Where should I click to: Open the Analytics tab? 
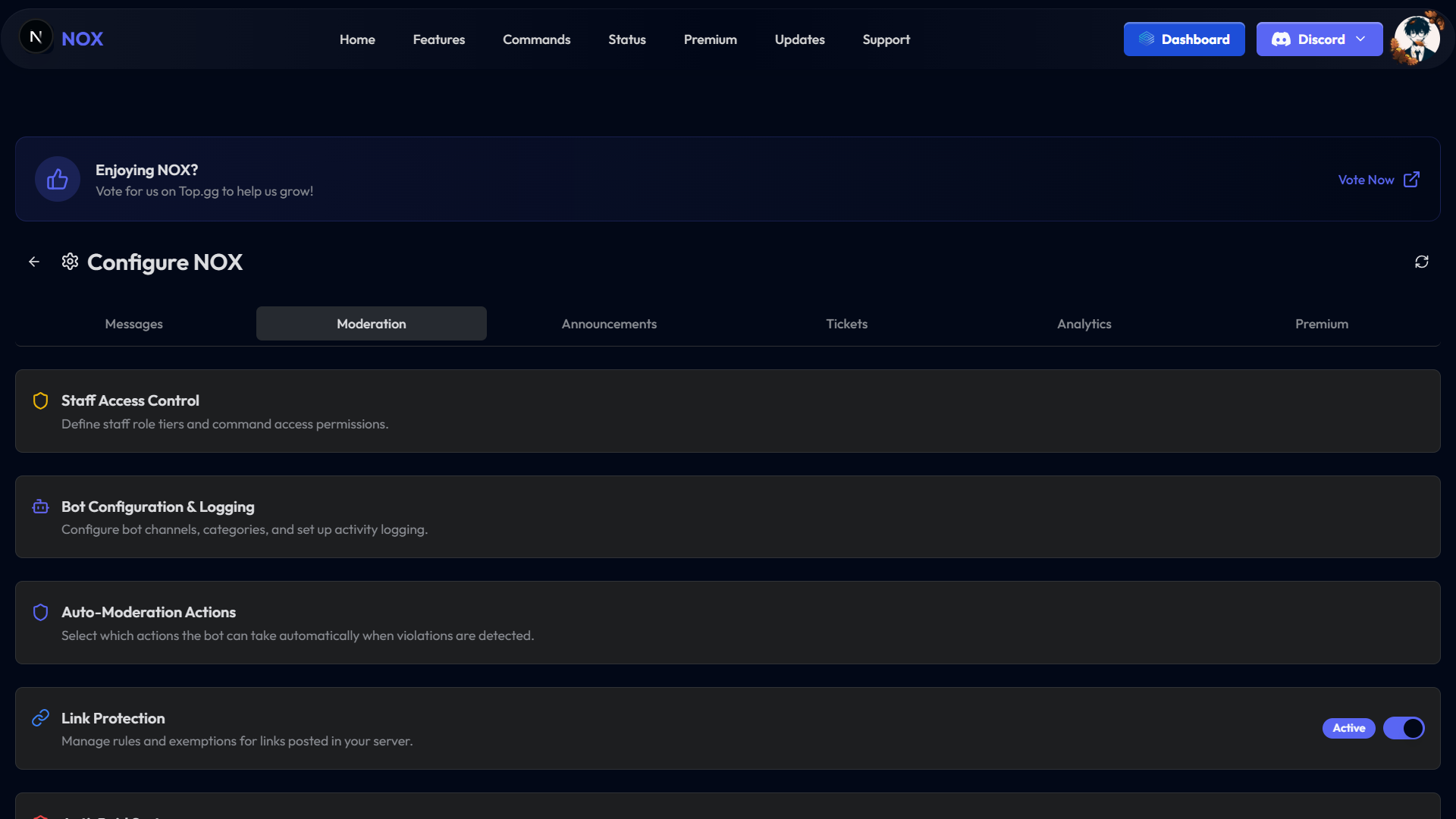click(1084, 324)
